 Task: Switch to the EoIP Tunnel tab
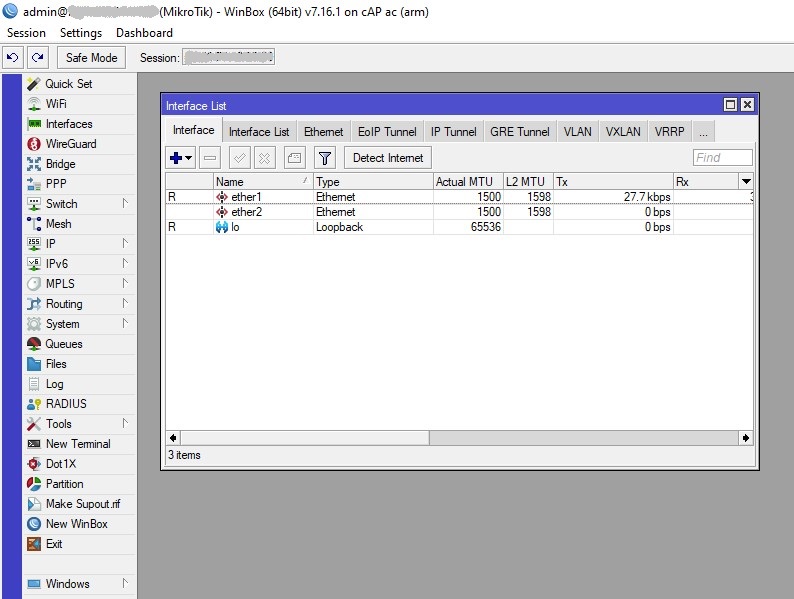(387, 132)
